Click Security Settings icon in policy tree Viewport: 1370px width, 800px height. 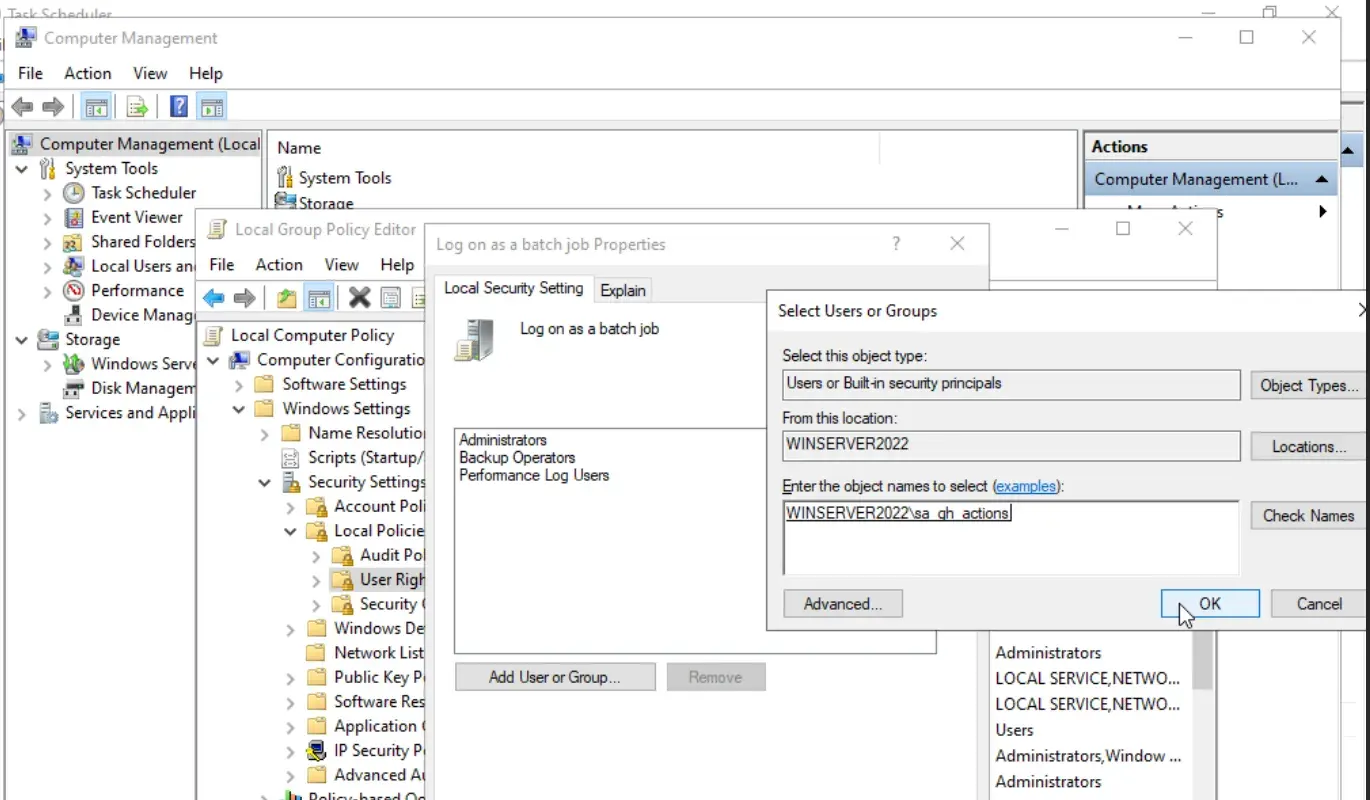(291, 482)
